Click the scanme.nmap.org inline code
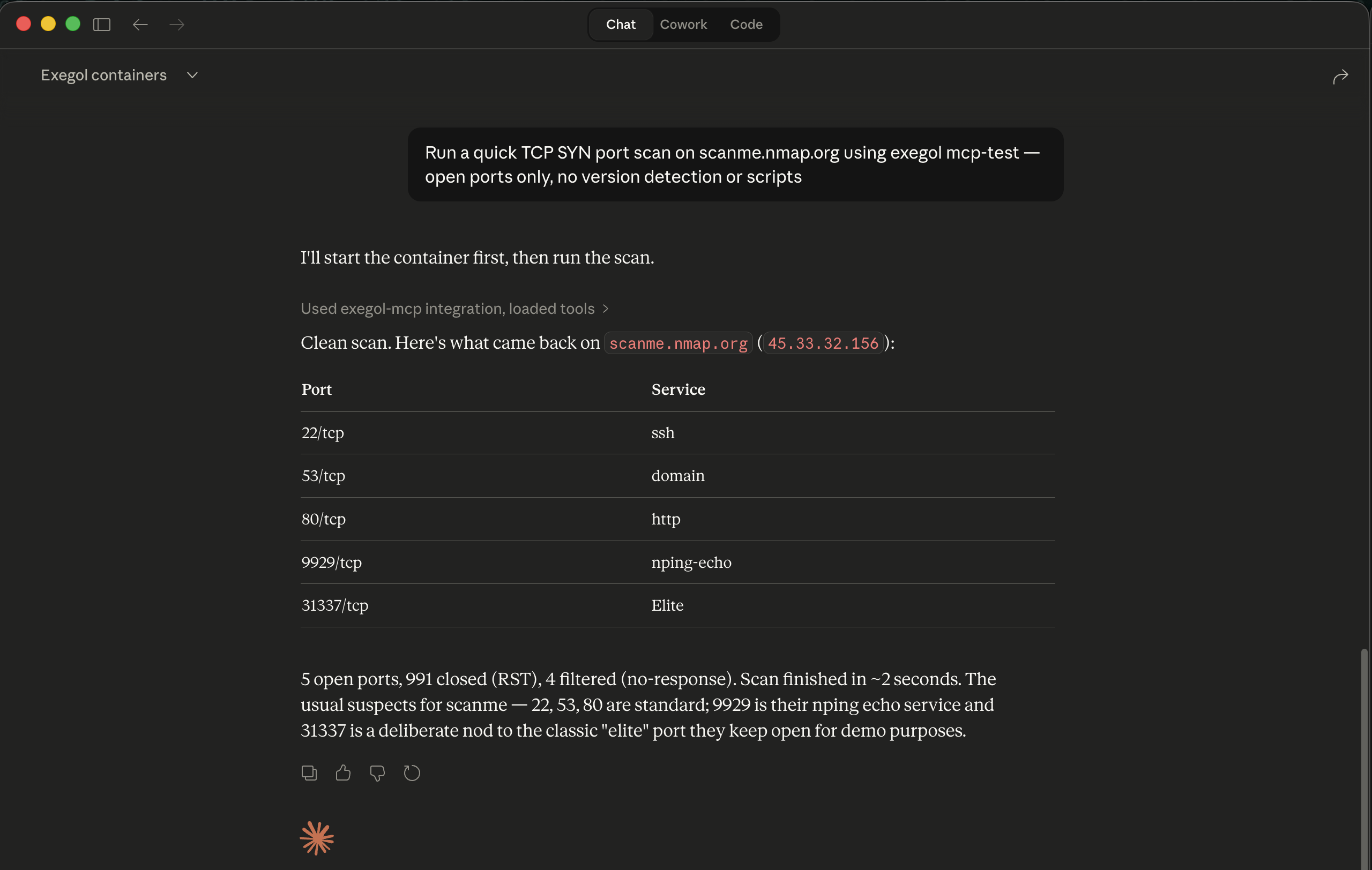 coord(678,343)
